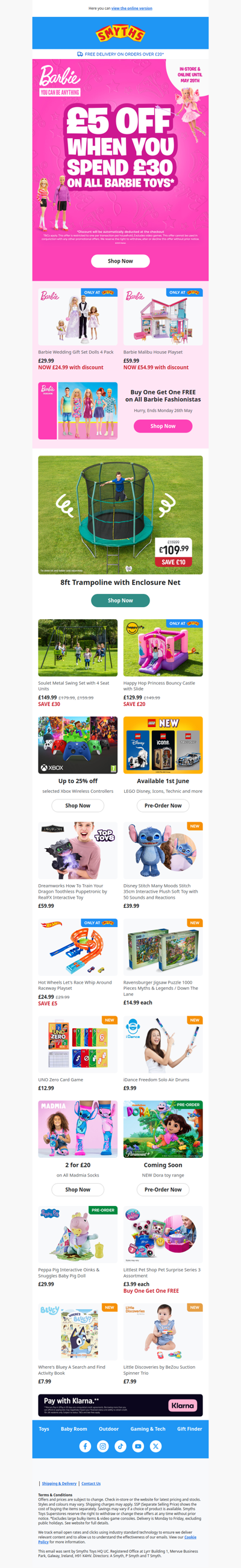Screen dimensions: 241x1568
Task: Click Pre-Order Now under LEGO Available 1st June
Action: tap(163, 805)
